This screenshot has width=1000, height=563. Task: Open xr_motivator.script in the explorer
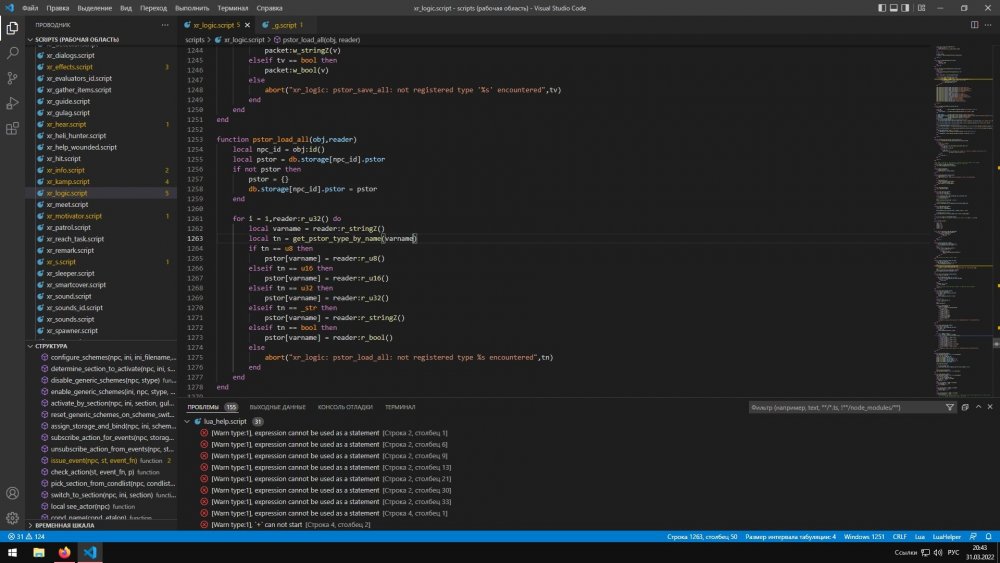click(74, 216)
